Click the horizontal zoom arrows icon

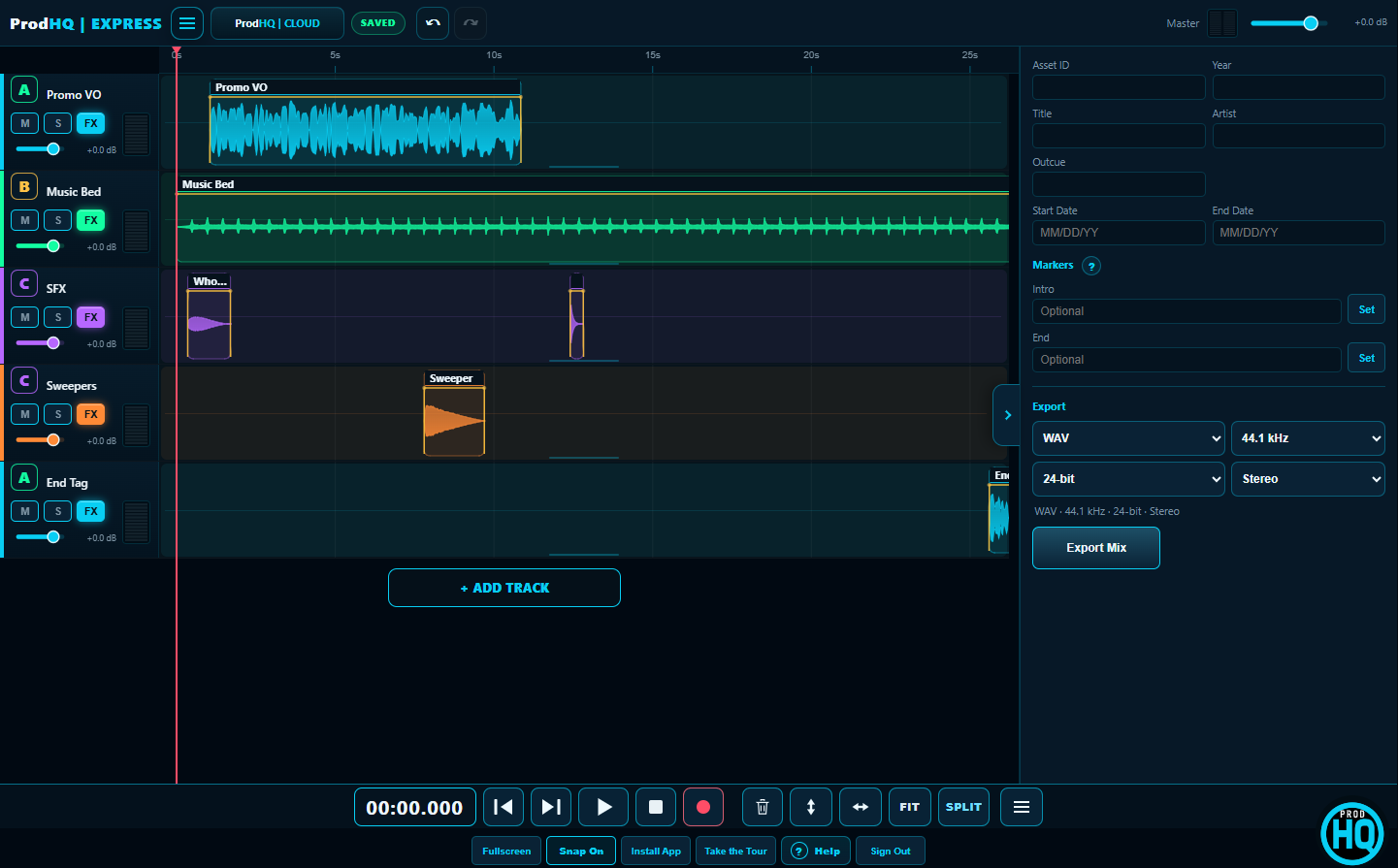pos(861,807)
